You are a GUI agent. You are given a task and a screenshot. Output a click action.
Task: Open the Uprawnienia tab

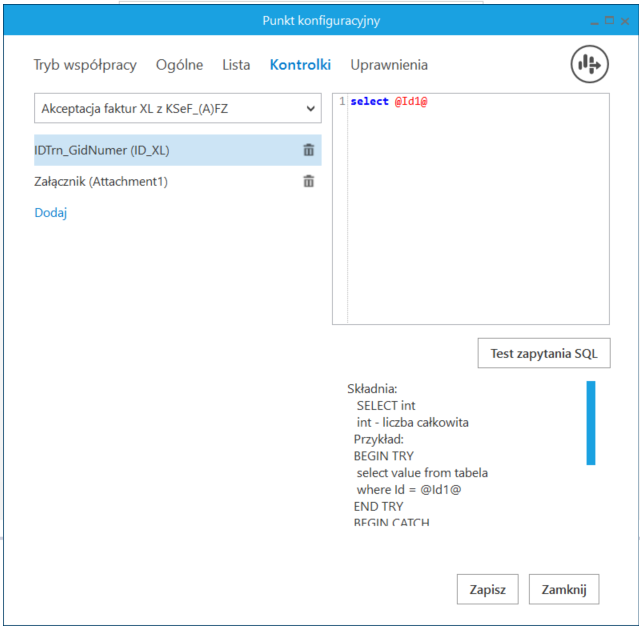[x=389, y=65]
